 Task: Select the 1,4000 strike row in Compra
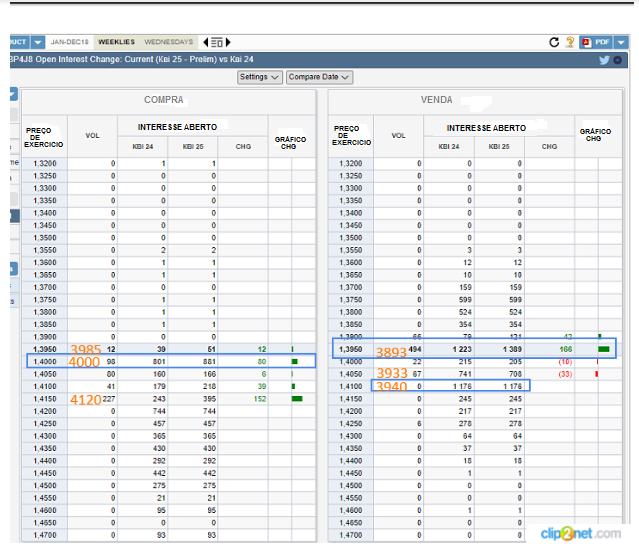(45, 361)
